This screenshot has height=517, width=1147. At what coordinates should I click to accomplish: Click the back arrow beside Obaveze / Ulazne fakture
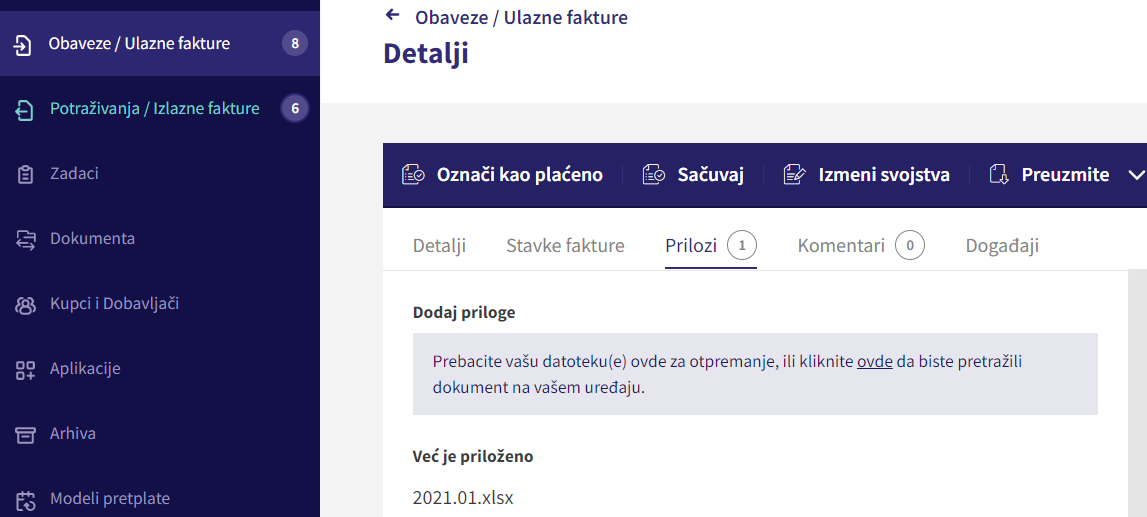tap(393, 15)
